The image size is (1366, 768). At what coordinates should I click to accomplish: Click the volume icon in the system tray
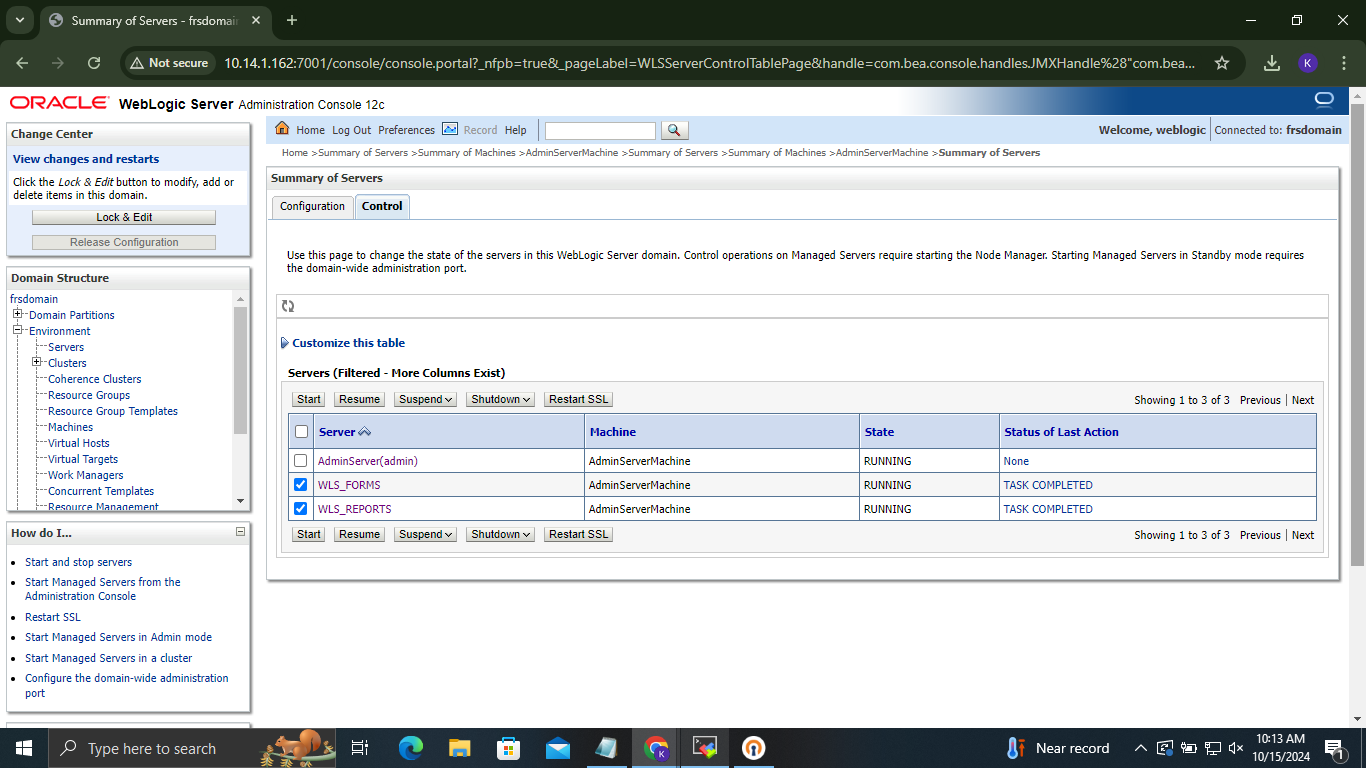pyautogui.click(x=1236, y=748)
